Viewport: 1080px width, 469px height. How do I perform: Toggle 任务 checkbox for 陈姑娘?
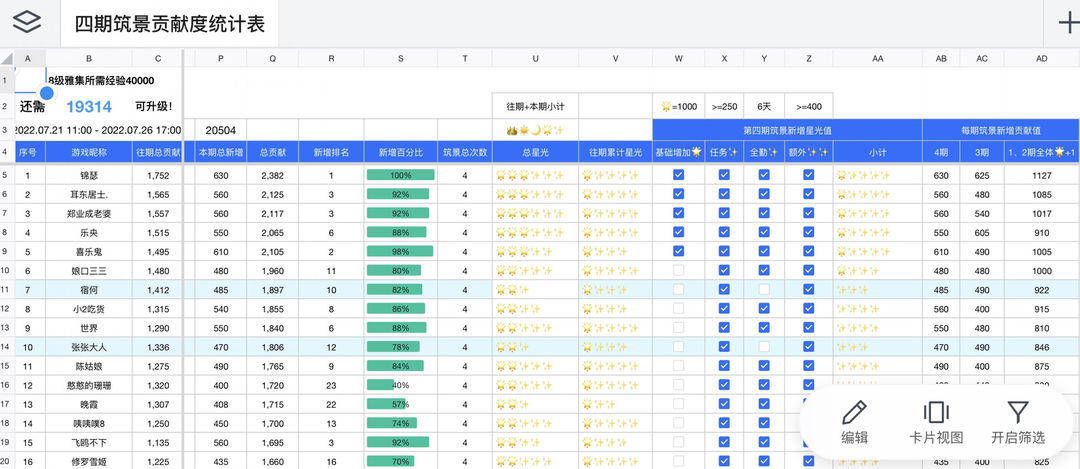click(724, 366)
